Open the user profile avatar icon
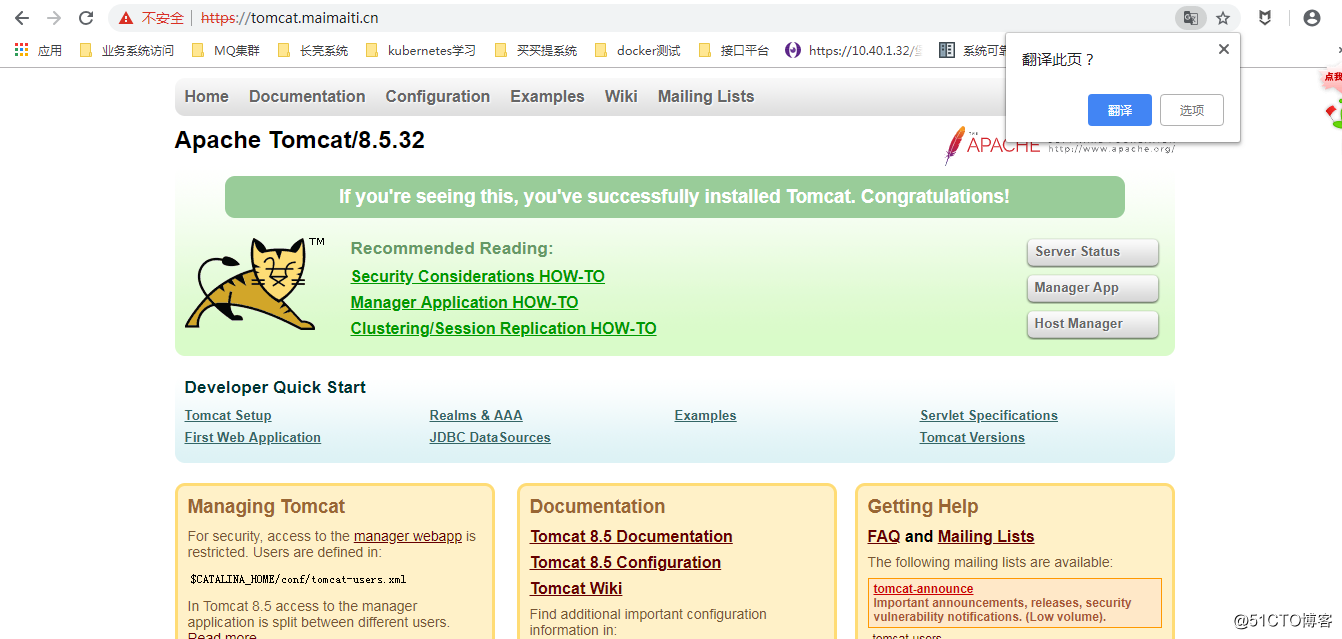Image resolution: width=1342 pixels, height=639 pixels. click(1312, 18)
